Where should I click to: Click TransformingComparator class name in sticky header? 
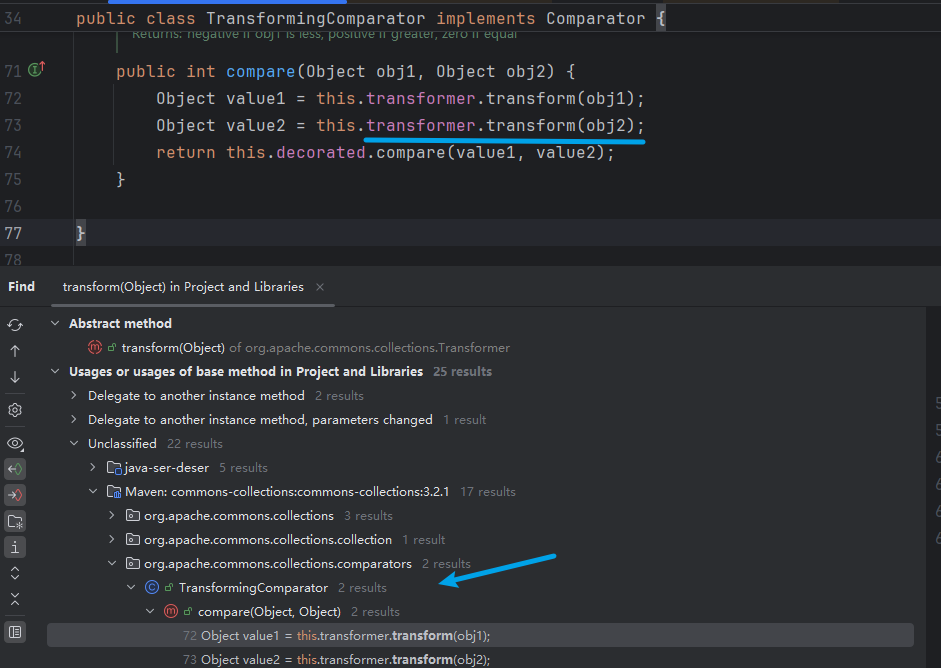coord(316,19)
